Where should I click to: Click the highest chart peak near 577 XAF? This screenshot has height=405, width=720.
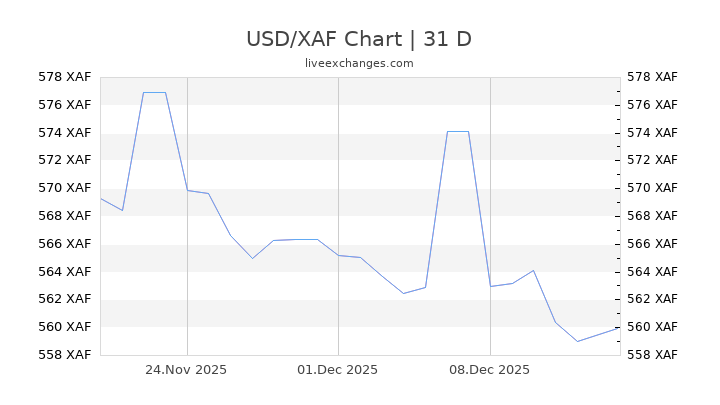[x=154, y=93]
